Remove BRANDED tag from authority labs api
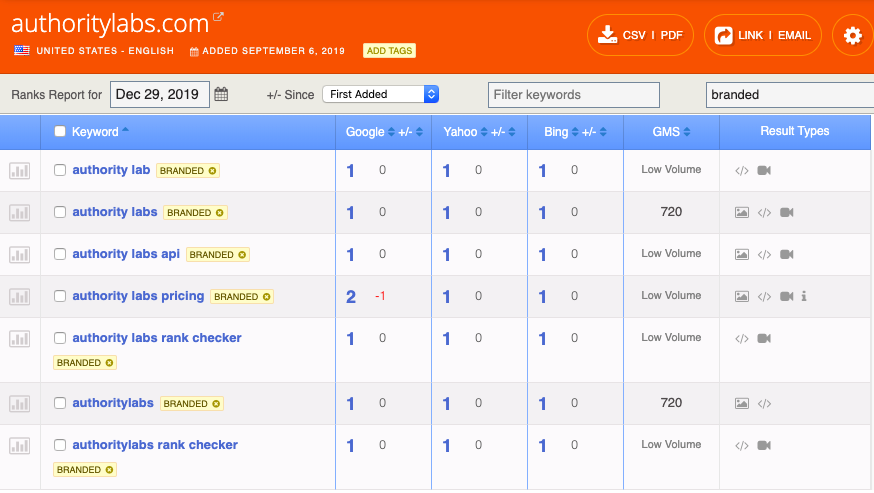 click(242, 255)
